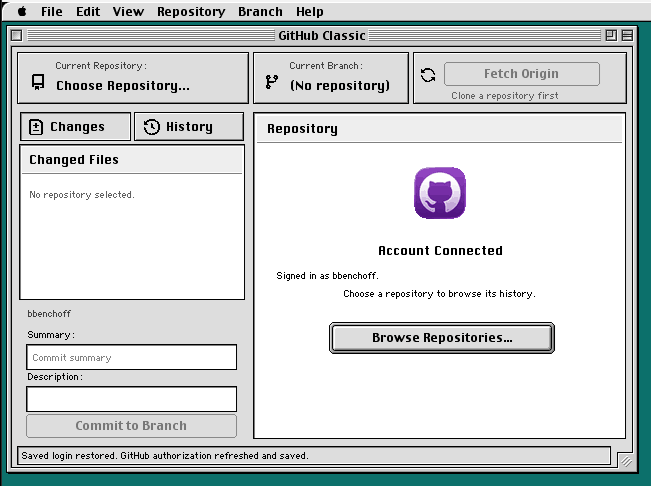Click the 'No repository selected.' text
This screenshot has height=486, width=651.
[82, 195]
